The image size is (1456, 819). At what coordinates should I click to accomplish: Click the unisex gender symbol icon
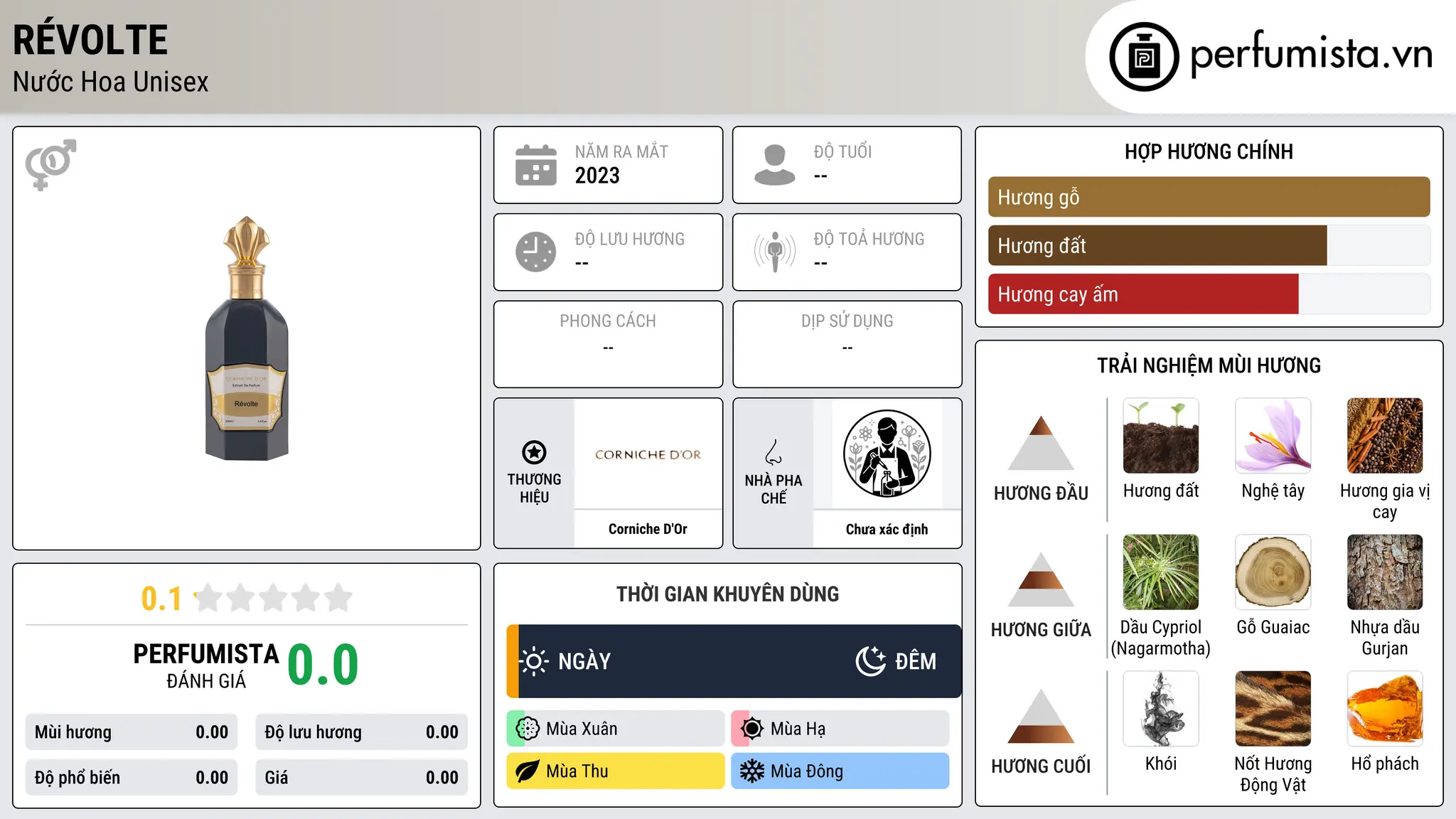[50, 164]
